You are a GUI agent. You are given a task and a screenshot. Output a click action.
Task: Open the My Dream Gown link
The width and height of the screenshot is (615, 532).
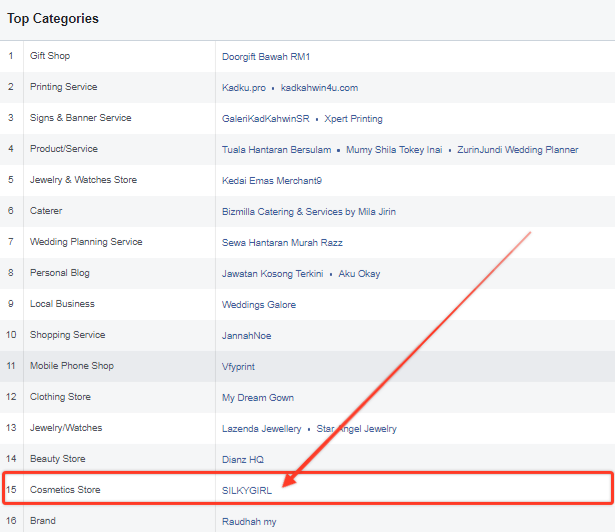click(258, 397)
